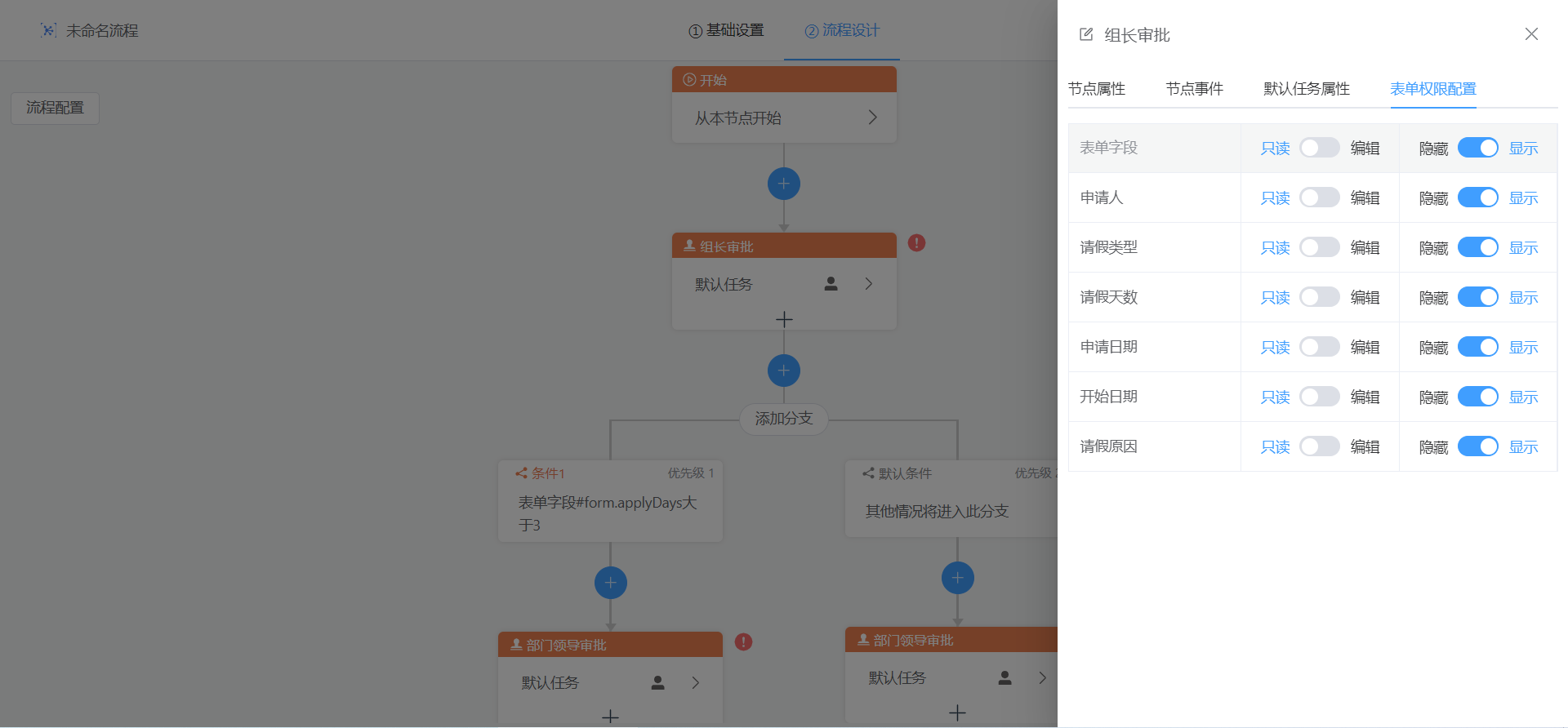Toggle 申请人 read-only/edit switch

[1319, 198]
